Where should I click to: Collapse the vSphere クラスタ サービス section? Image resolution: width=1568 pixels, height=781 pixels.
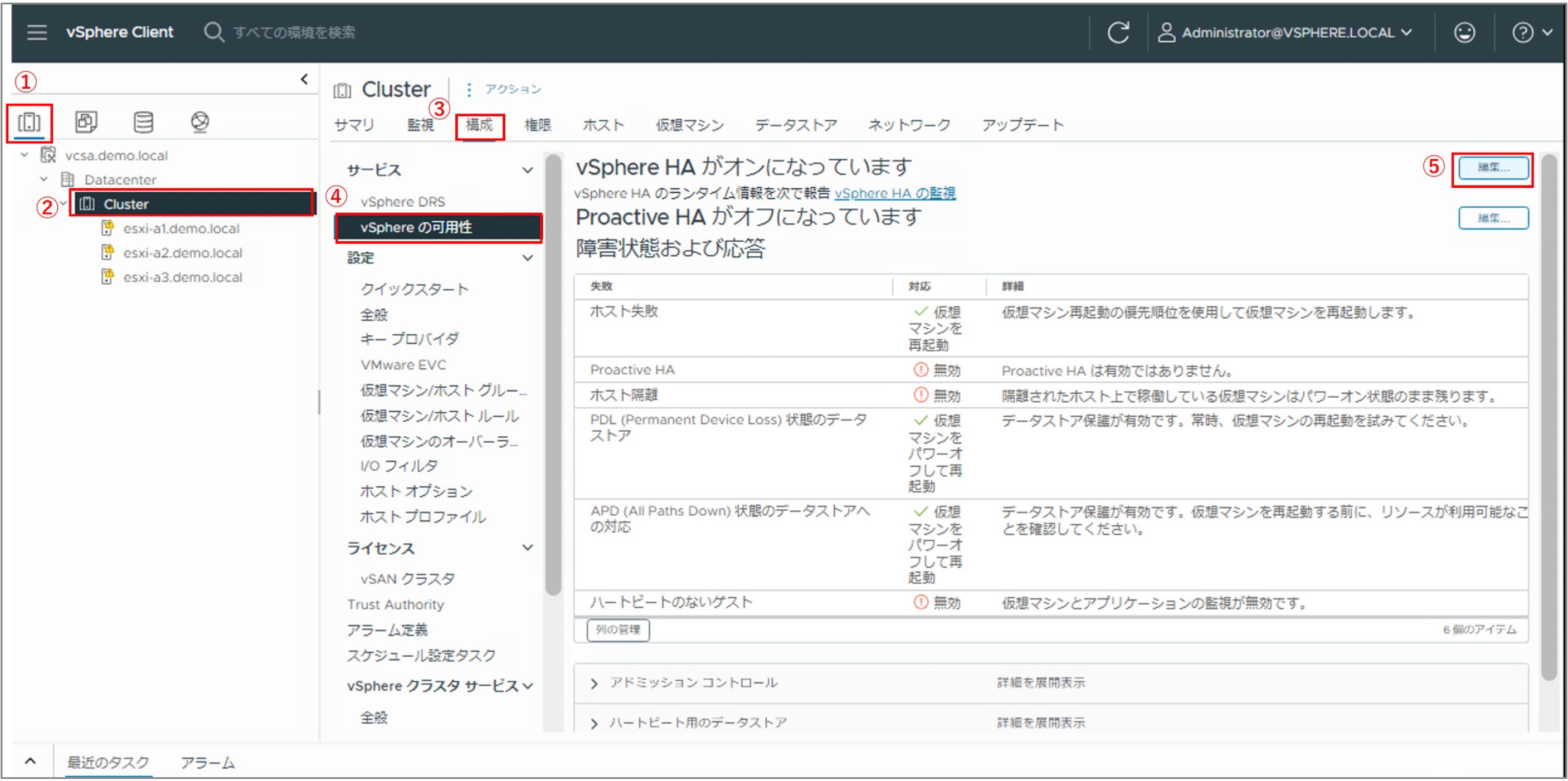(x=528, y=686)
